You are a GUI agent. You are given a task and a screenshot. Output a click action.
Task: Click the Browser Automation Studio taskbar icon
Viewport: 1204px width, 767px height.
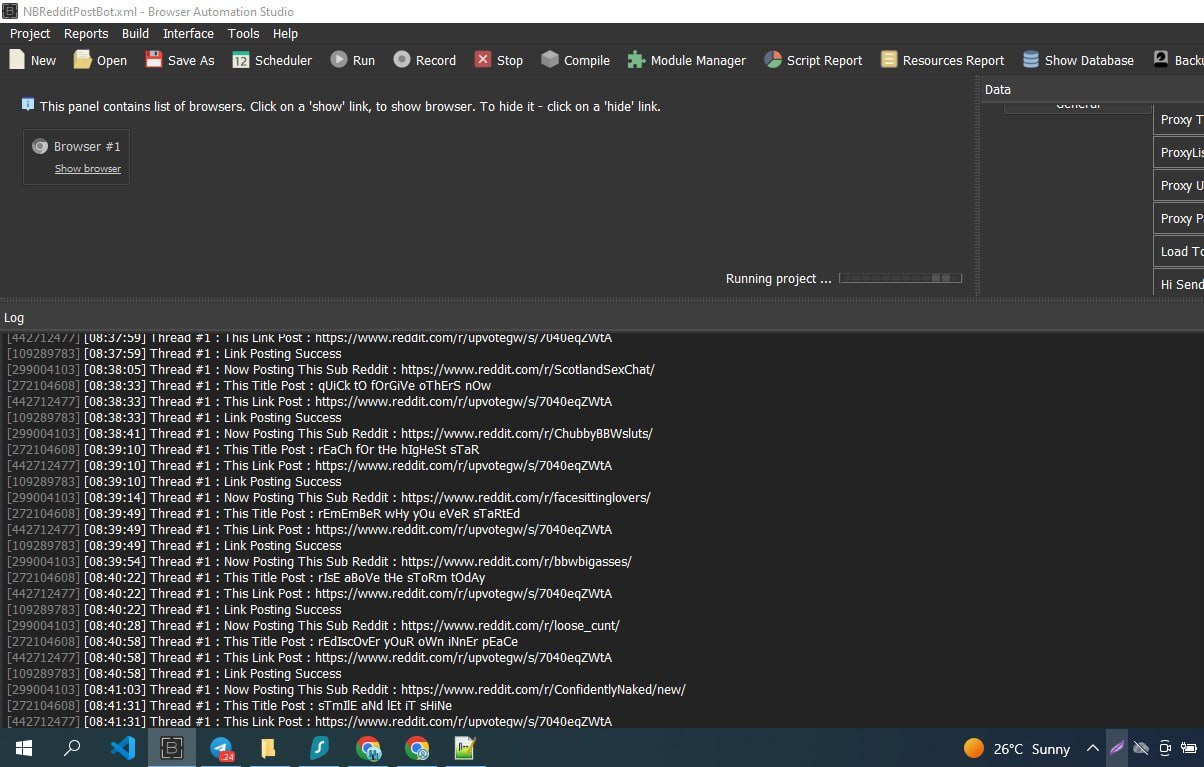coord(171,748)
